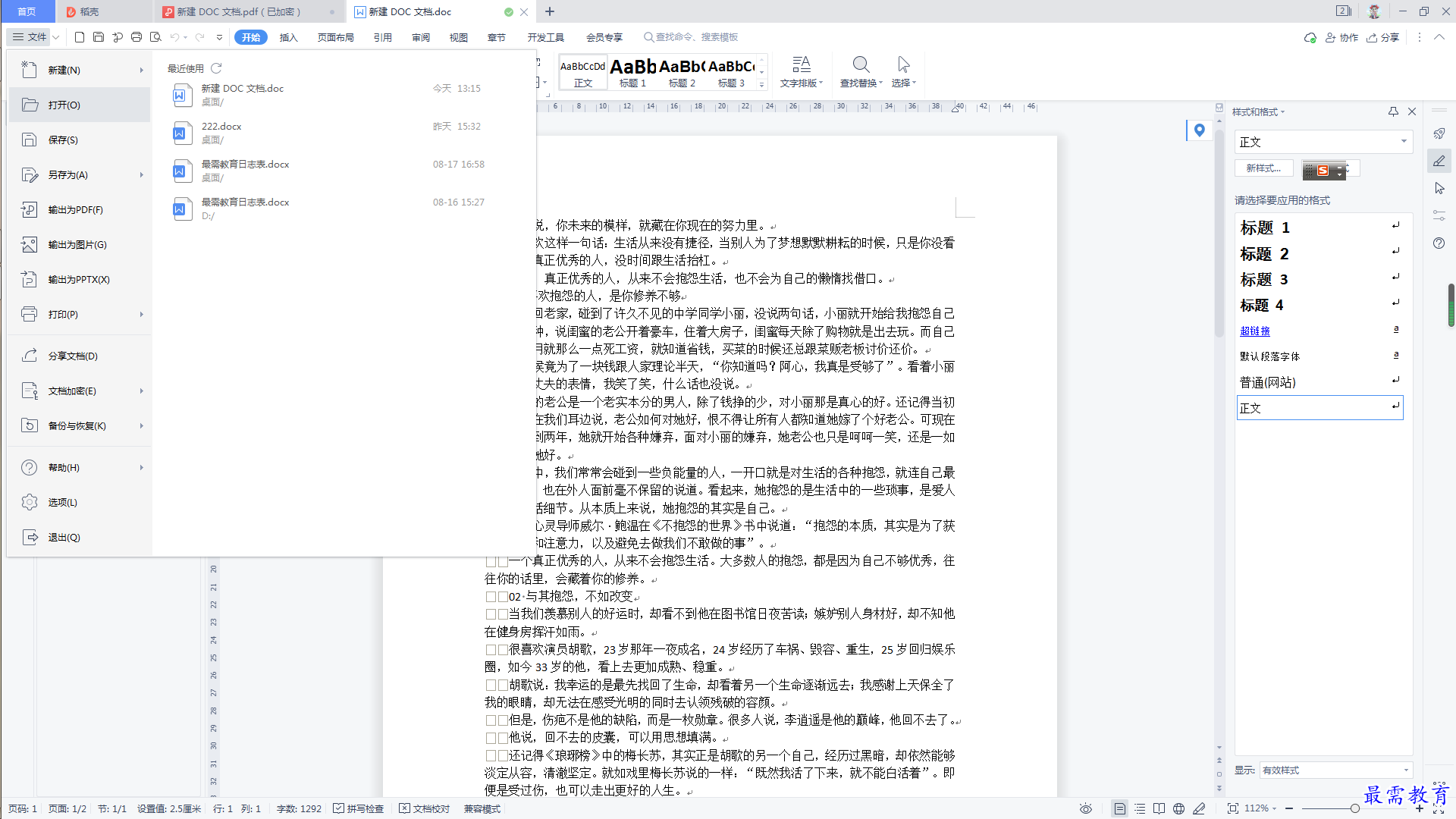Viewport: 1456px width, 819px height.
Task: Open the Insert (插入) ribbon tab
Action: [289, 37]
